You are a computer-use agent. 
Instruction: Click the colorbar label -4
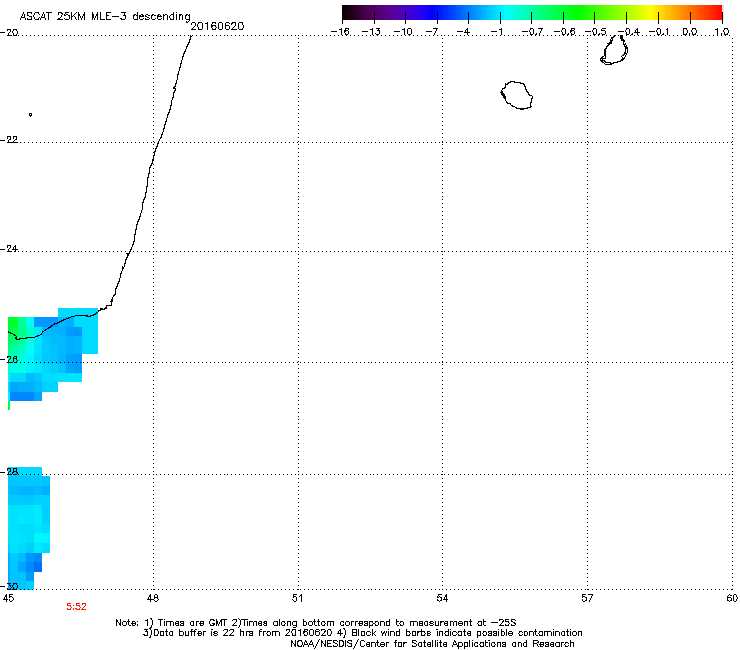pos(463,32)
